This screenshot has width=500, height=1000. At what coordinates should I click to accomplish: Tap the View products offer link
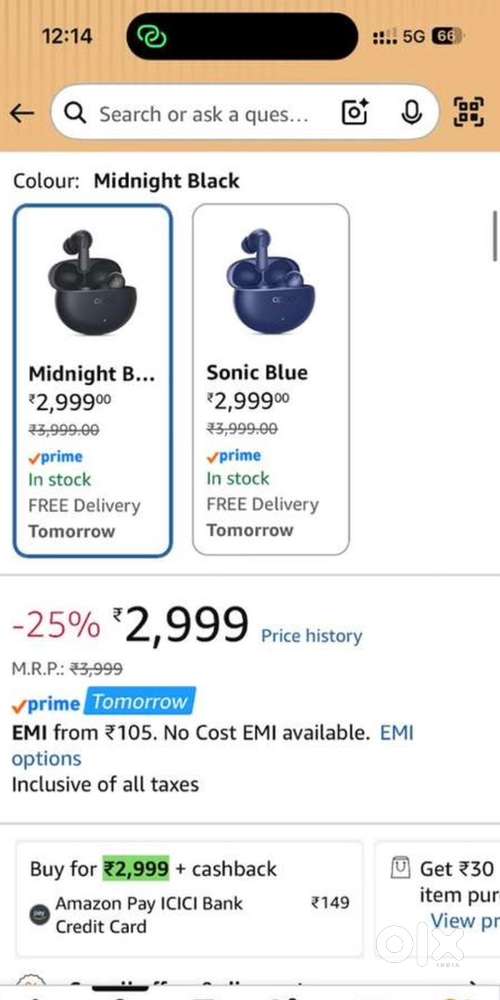pos(464,920)
